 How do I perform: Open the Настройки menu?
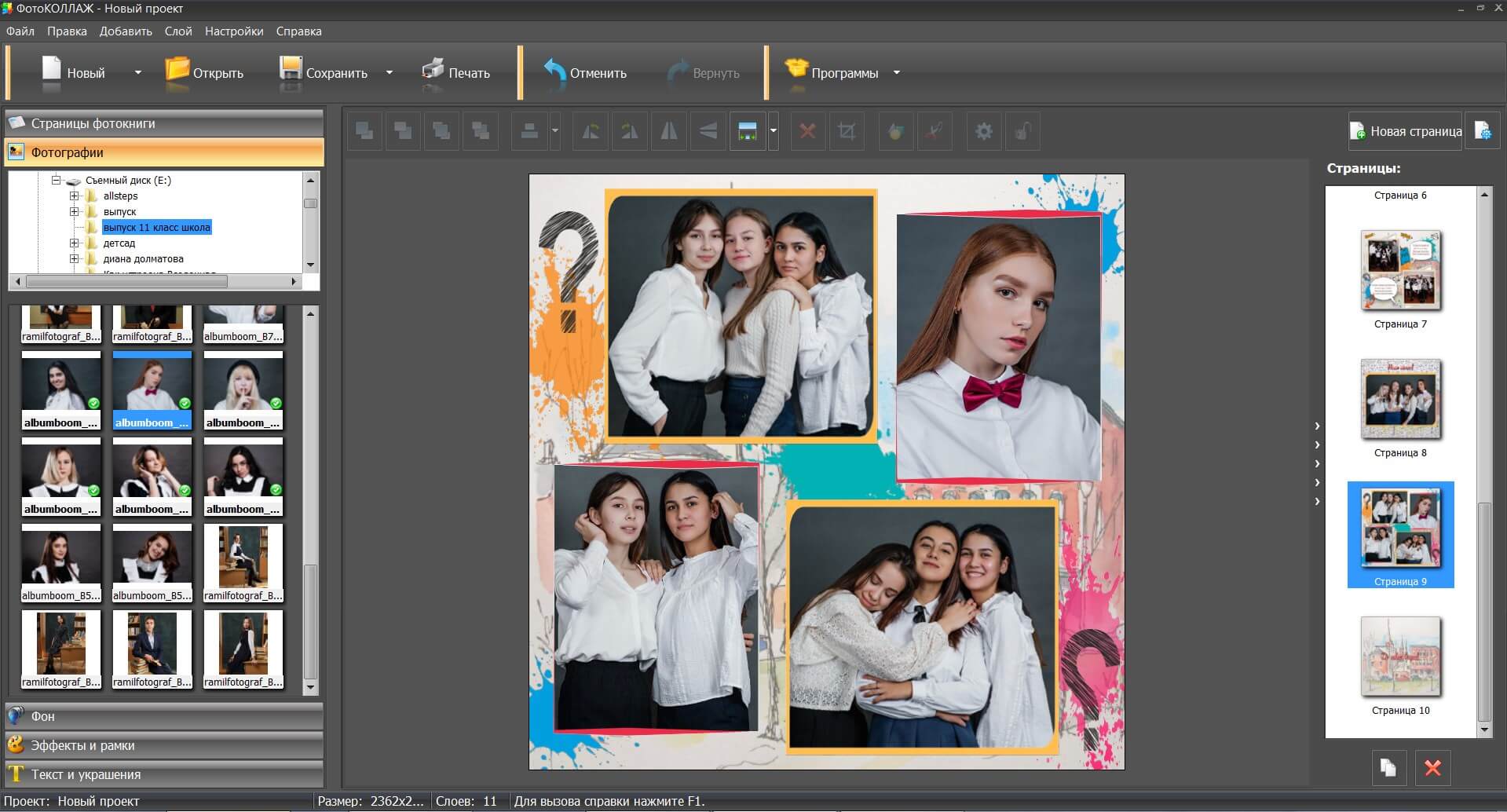[x=234, y=31]
